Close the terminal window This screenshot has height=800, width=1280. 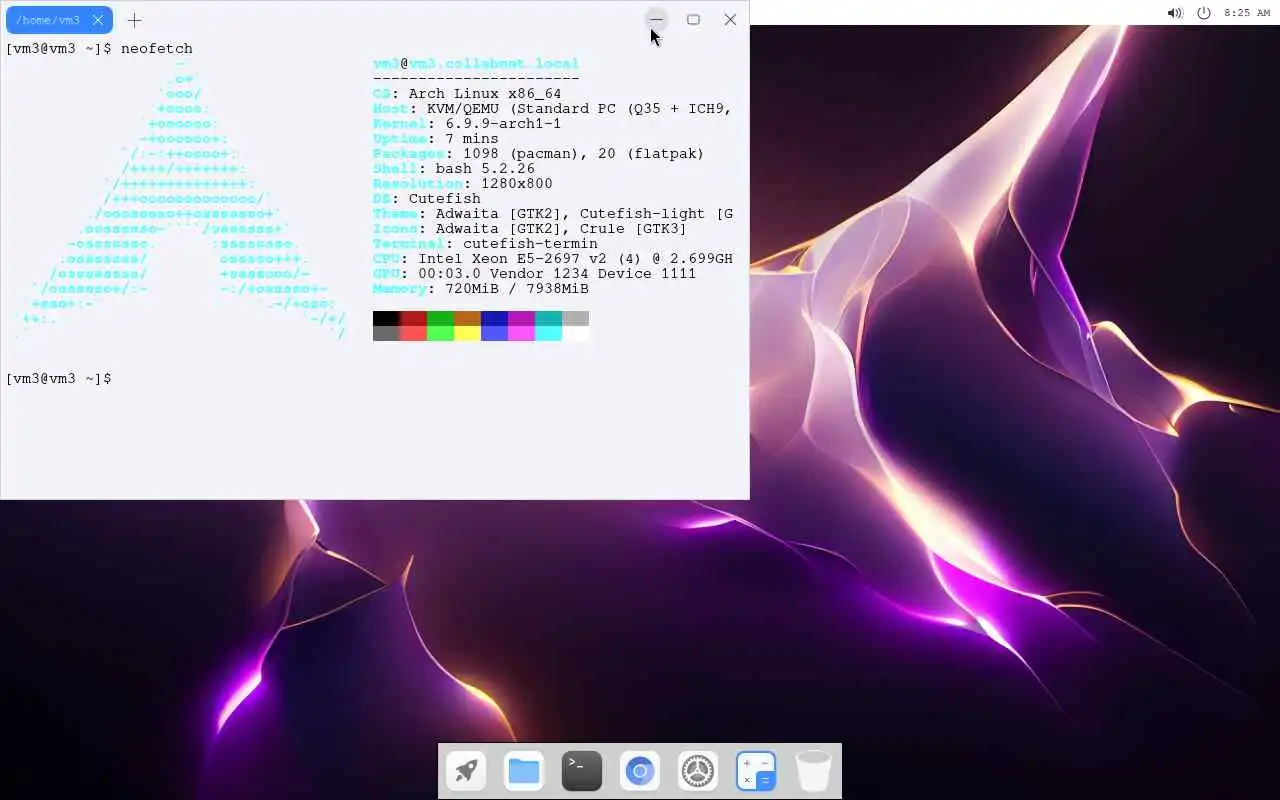tap(730, 19)
